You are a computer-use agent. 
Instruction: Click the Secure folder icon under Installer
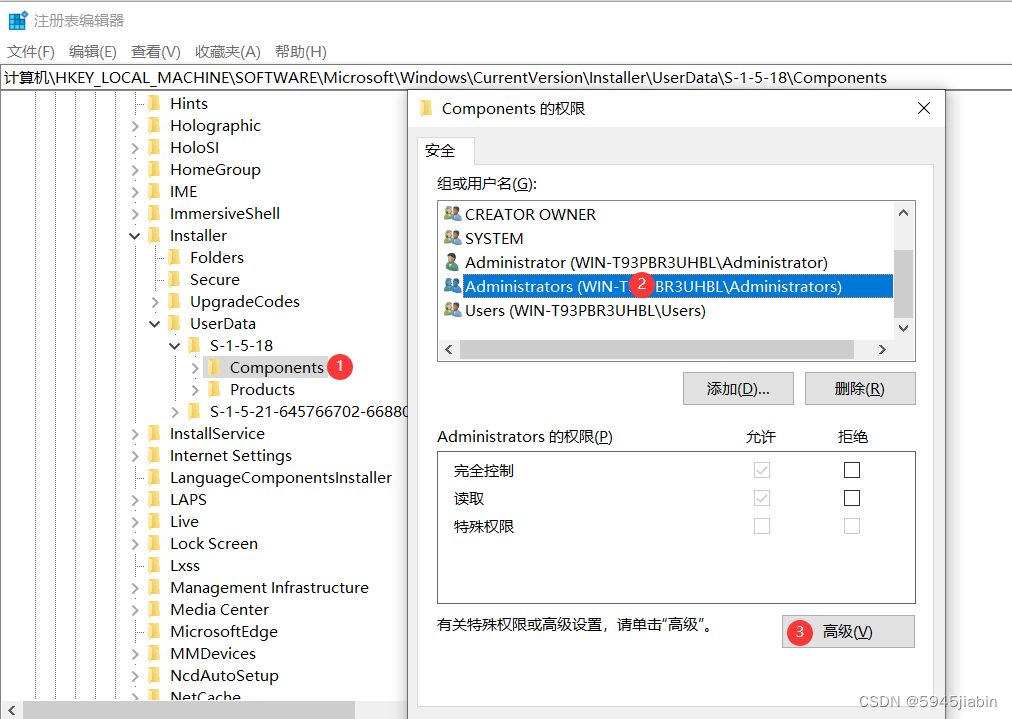(177, 279)
